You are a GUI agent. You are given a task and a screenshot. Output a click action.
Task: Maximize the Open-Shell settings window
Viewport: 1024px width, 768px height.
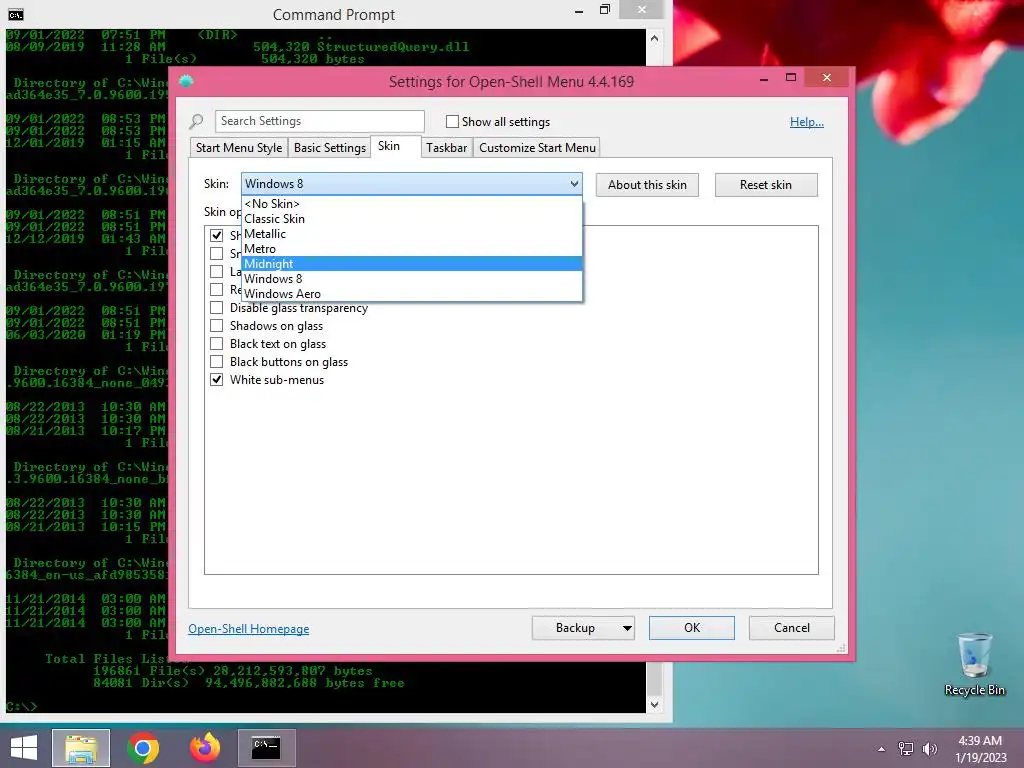coord(791,78)
